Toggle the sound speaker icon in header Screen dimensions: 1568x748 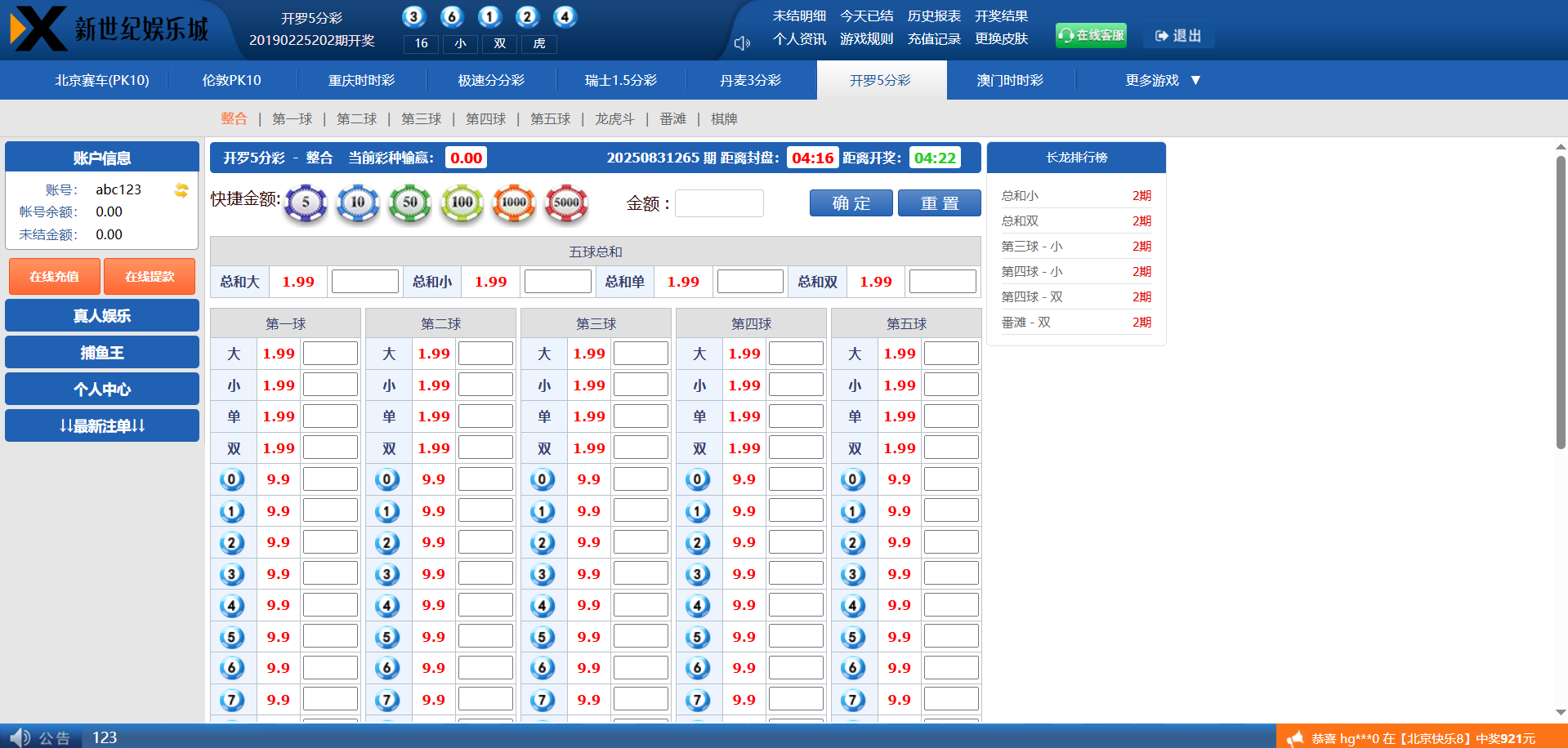[742, 43]
